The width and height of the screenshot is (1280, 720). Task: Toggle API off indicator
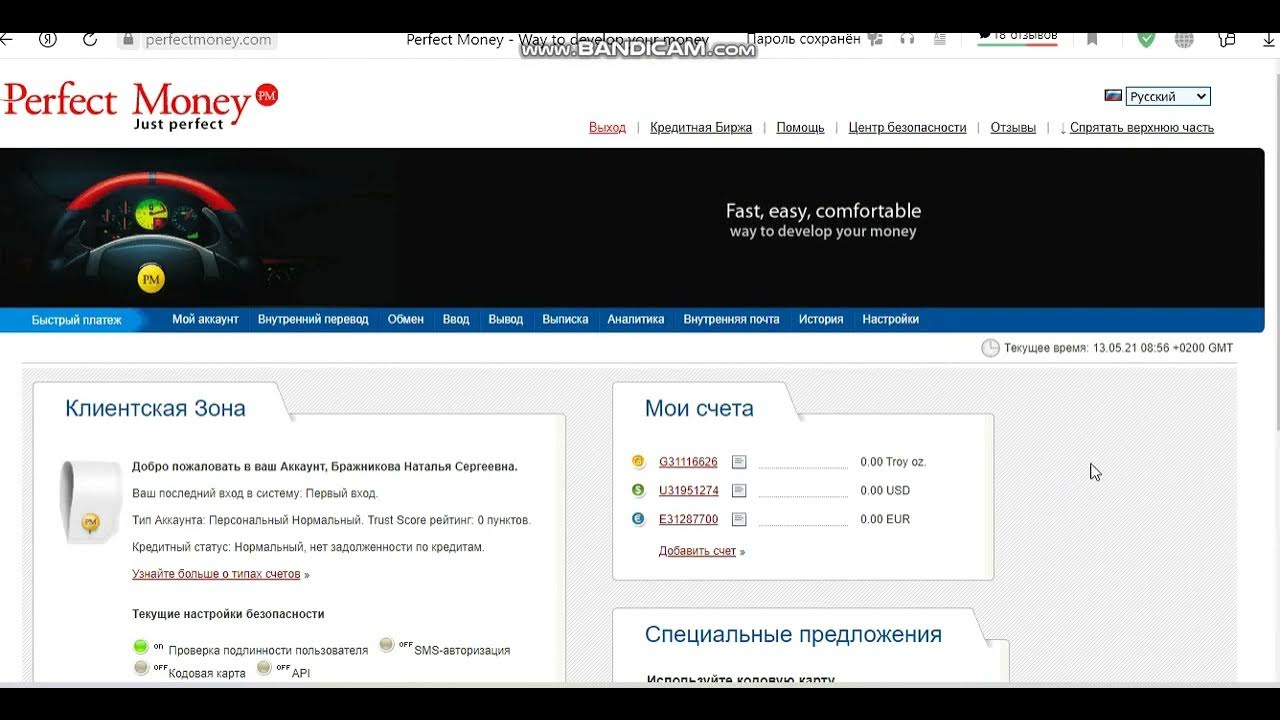[264, 668]
